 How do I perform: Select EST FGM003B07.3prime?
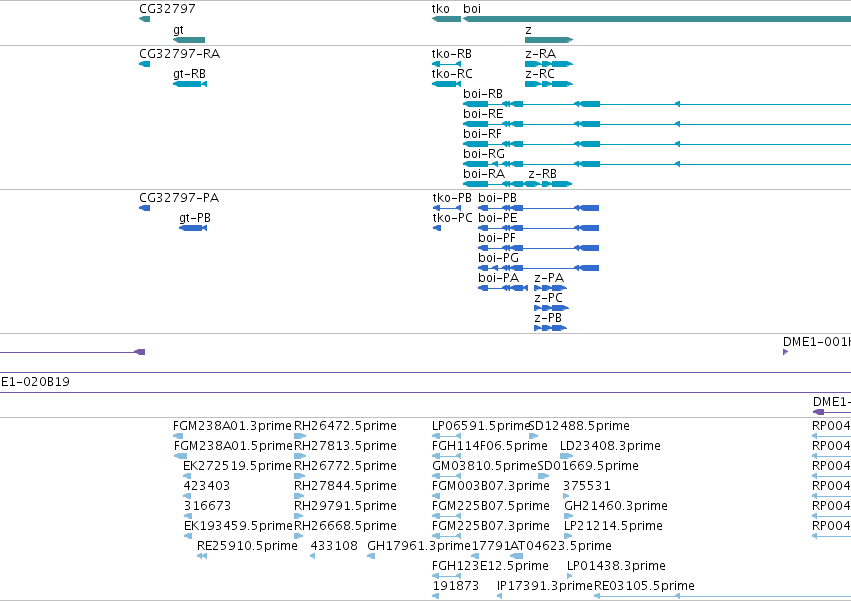[491, 486]
